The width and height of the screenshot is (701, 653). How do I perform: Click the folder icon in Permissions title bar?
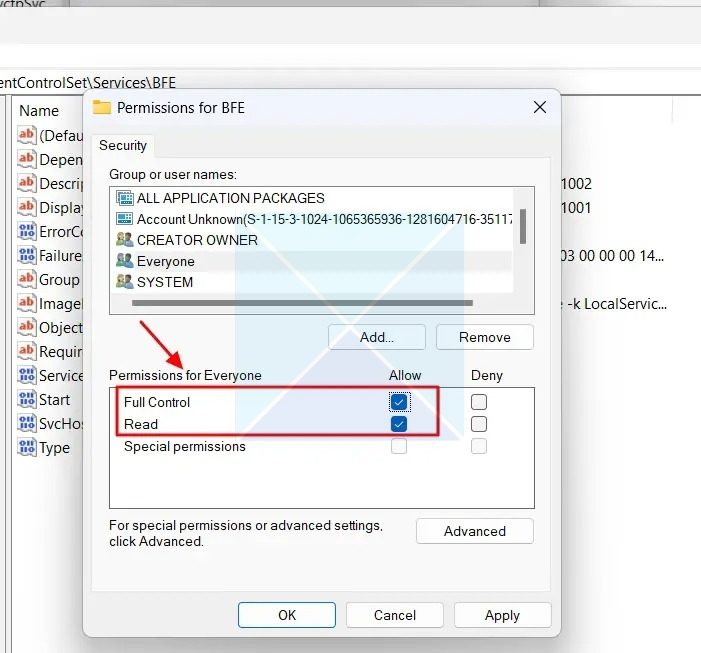pyautogui.click(x=102, y=108)
